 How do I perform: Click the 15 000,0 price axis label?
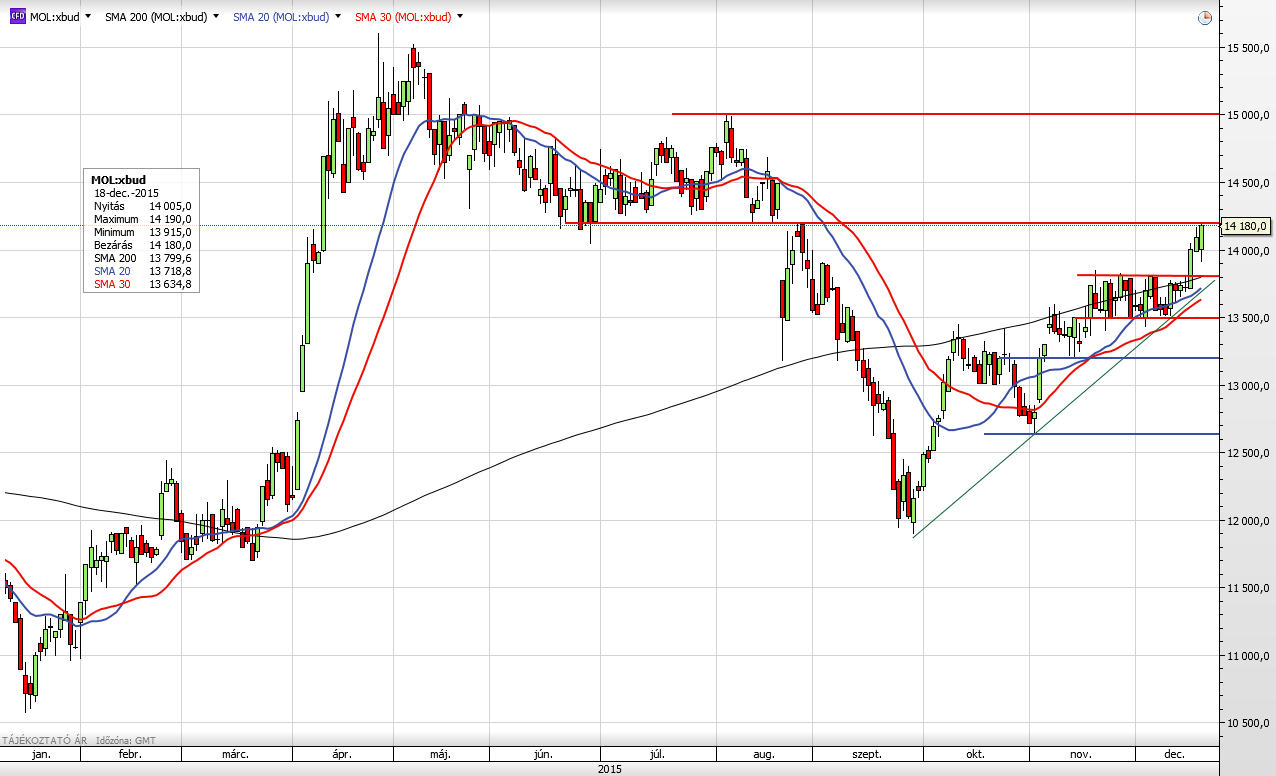click(1248, 115)
